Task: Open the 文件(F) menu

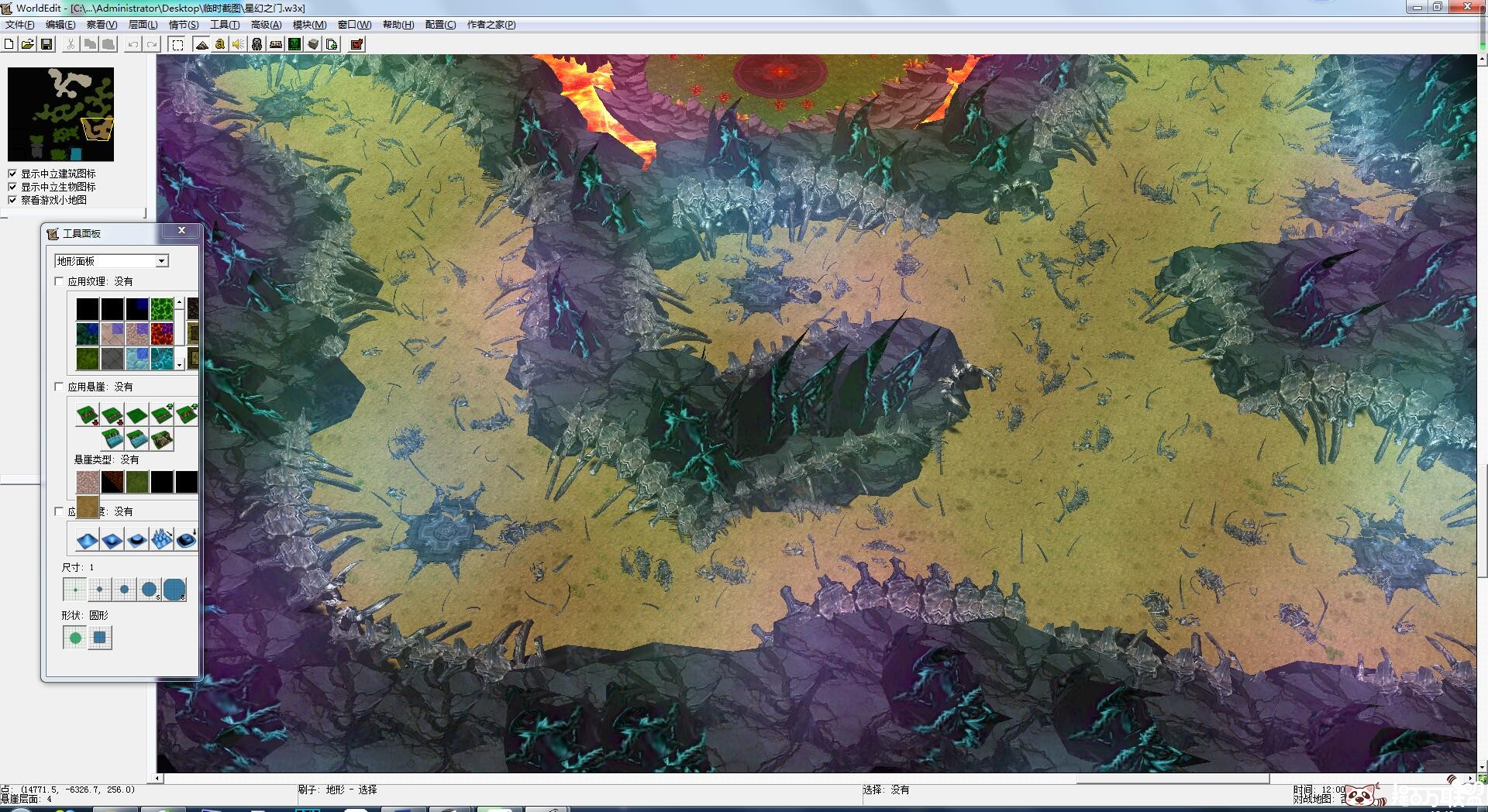Action: click(x=20, y=25)
